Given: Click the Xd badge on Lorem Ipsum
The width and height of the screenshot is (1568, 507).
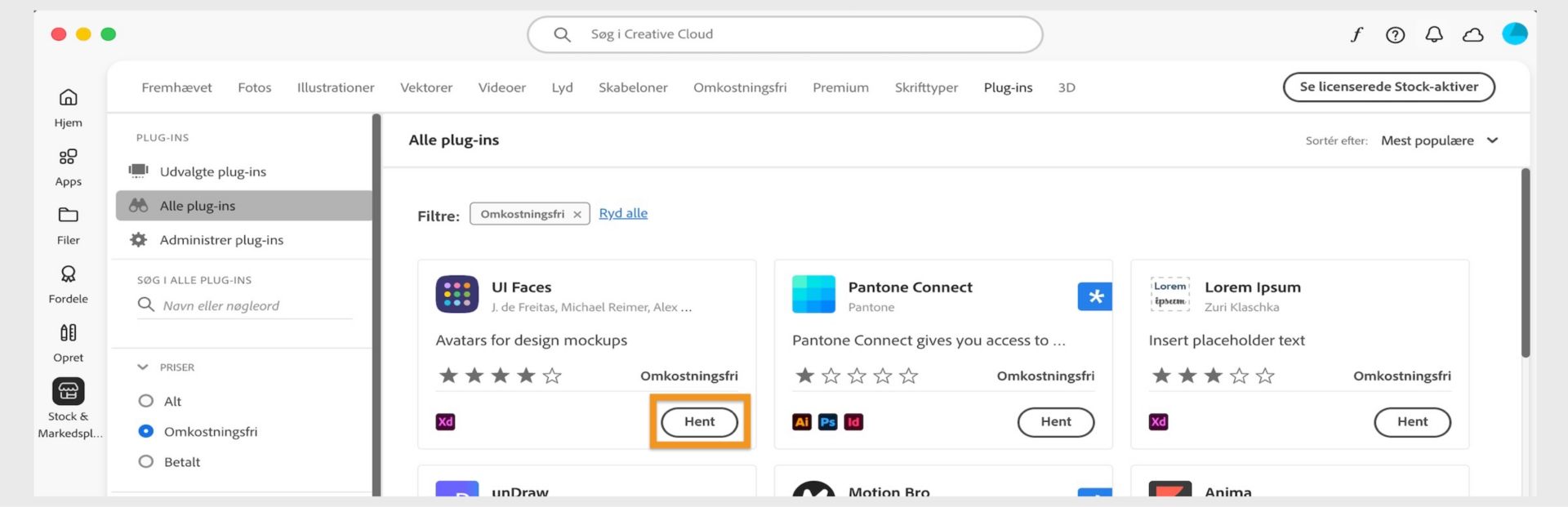Looking at the screenshot, I should (x=1158, y=422).
